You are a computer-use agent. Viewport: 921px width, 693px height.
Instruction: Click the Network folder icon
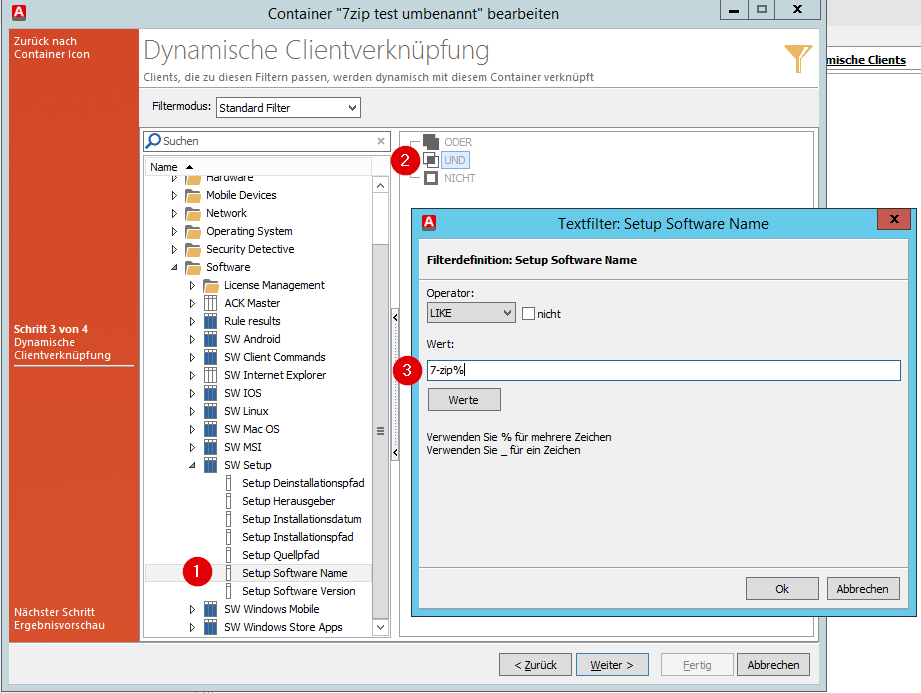tap(193, 213)
